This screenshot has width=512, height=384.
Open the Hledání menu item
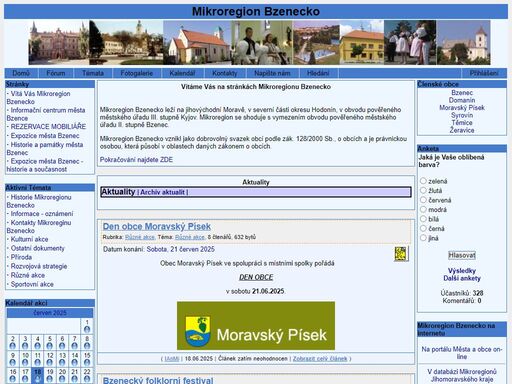click(318, 73)
